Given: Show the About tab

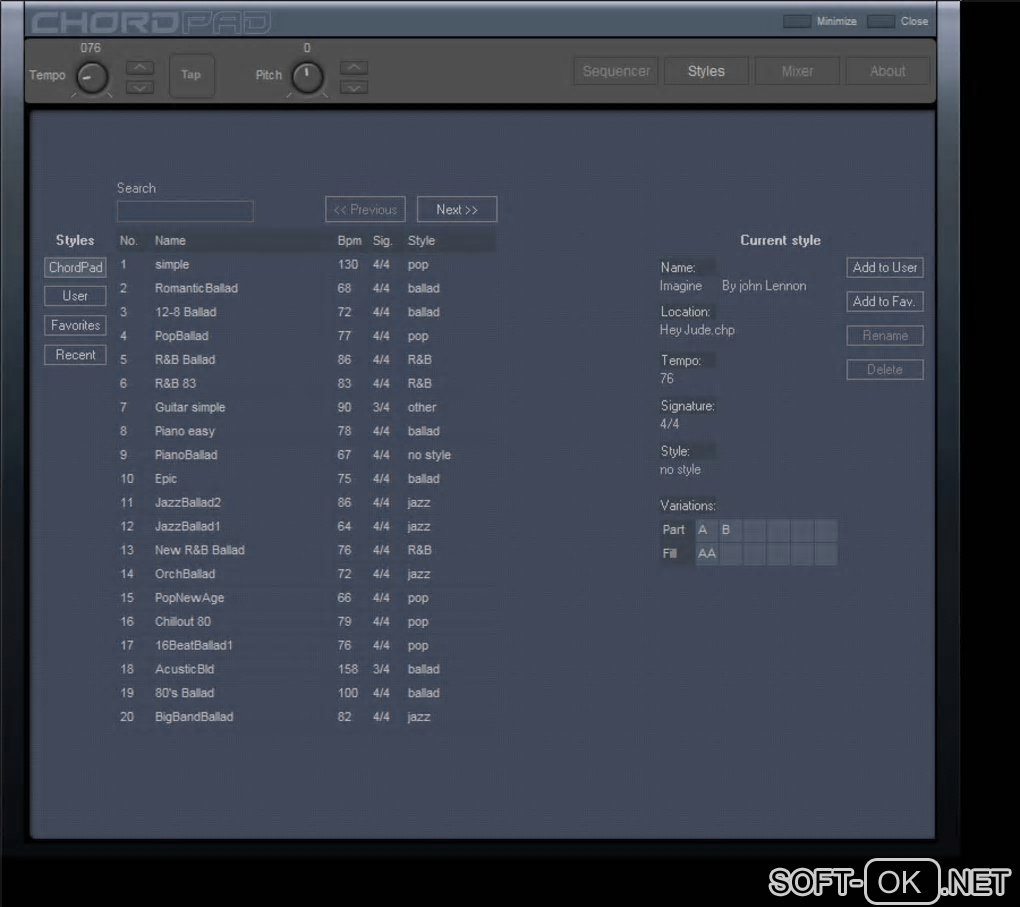Looking at the screenshot, I should click(x=888, y=71).
